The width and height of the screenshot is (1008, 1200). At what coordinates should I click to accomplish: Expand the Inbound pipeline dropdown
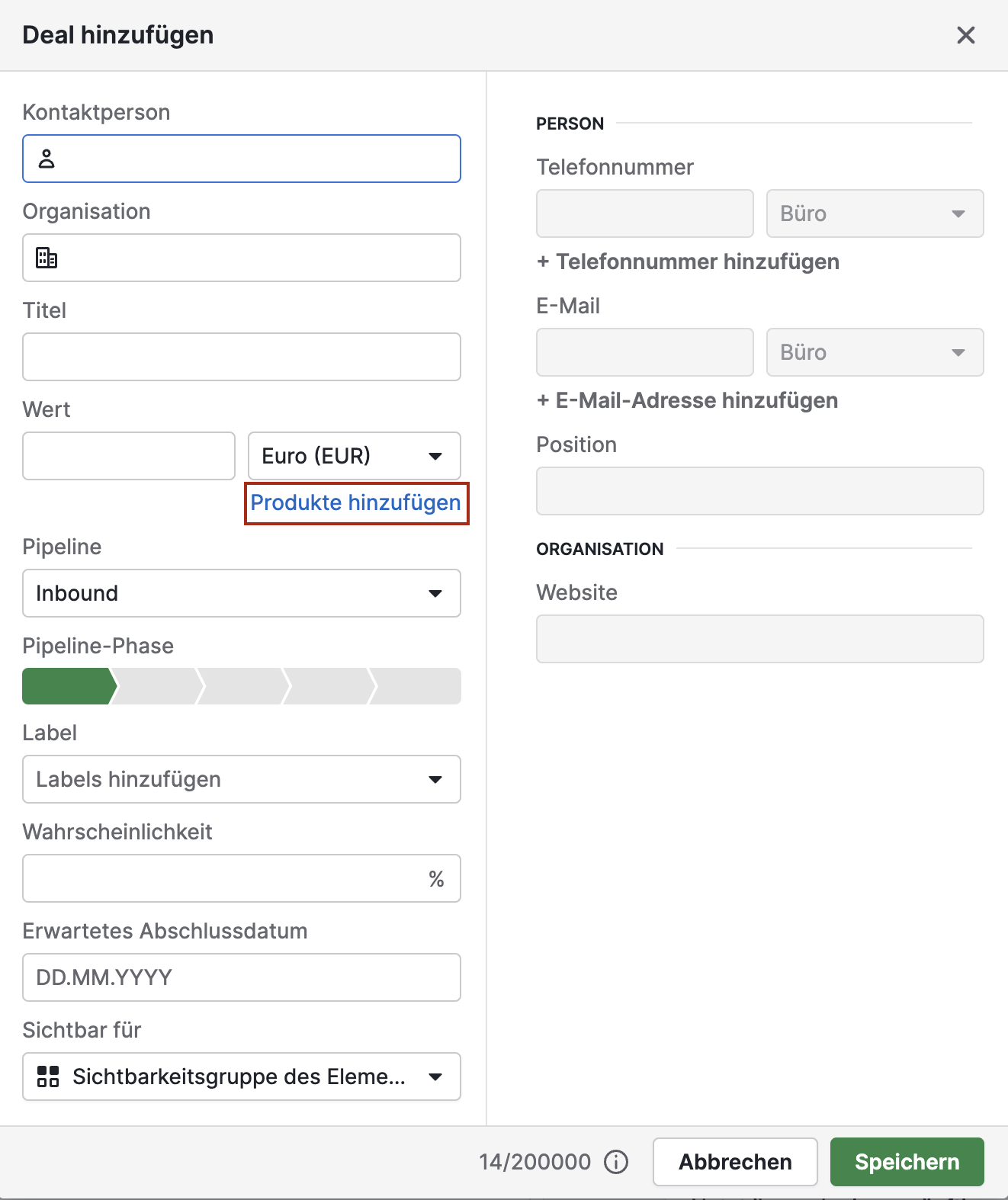(241, 593)
